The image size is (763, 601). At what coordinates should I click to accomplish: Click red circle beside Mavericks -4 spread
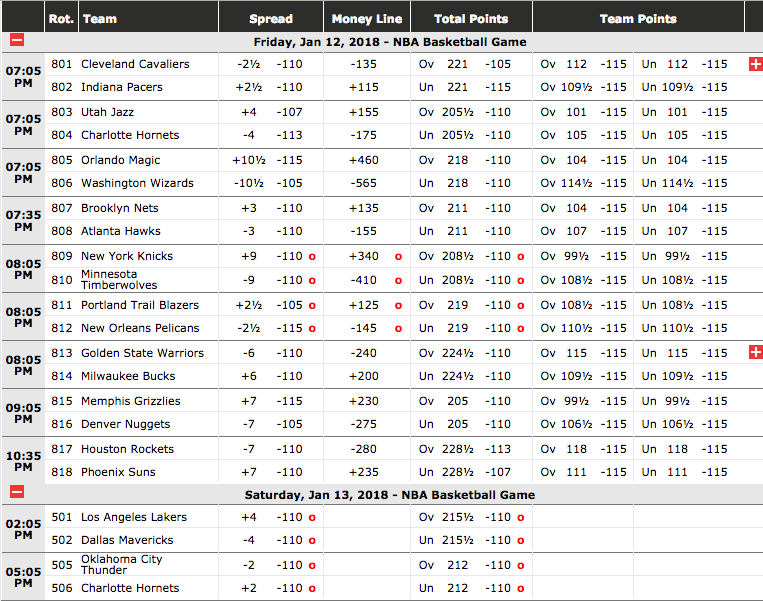312,541
